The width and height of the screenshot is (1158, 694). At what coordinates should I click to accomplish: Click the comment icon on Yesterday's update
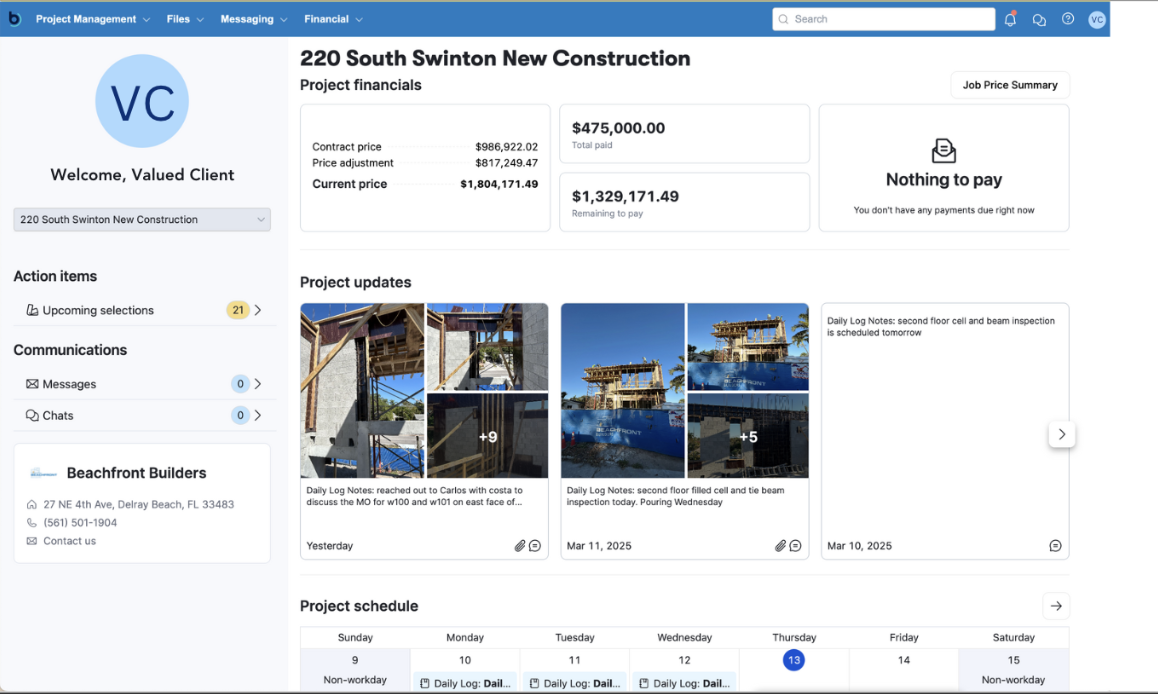(535, 546)
